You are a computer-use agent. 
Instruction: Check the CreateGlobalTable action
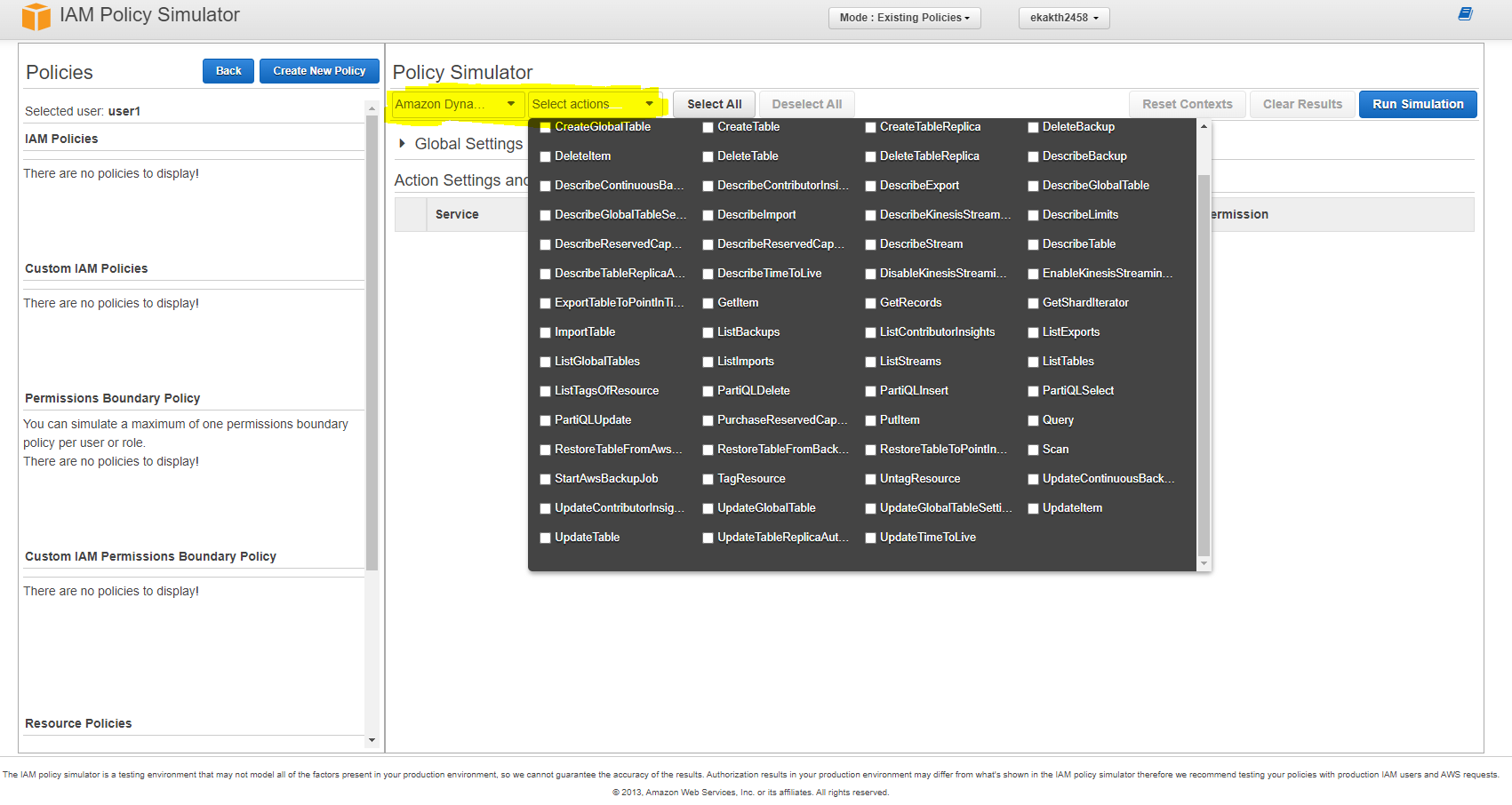(546, 128)
